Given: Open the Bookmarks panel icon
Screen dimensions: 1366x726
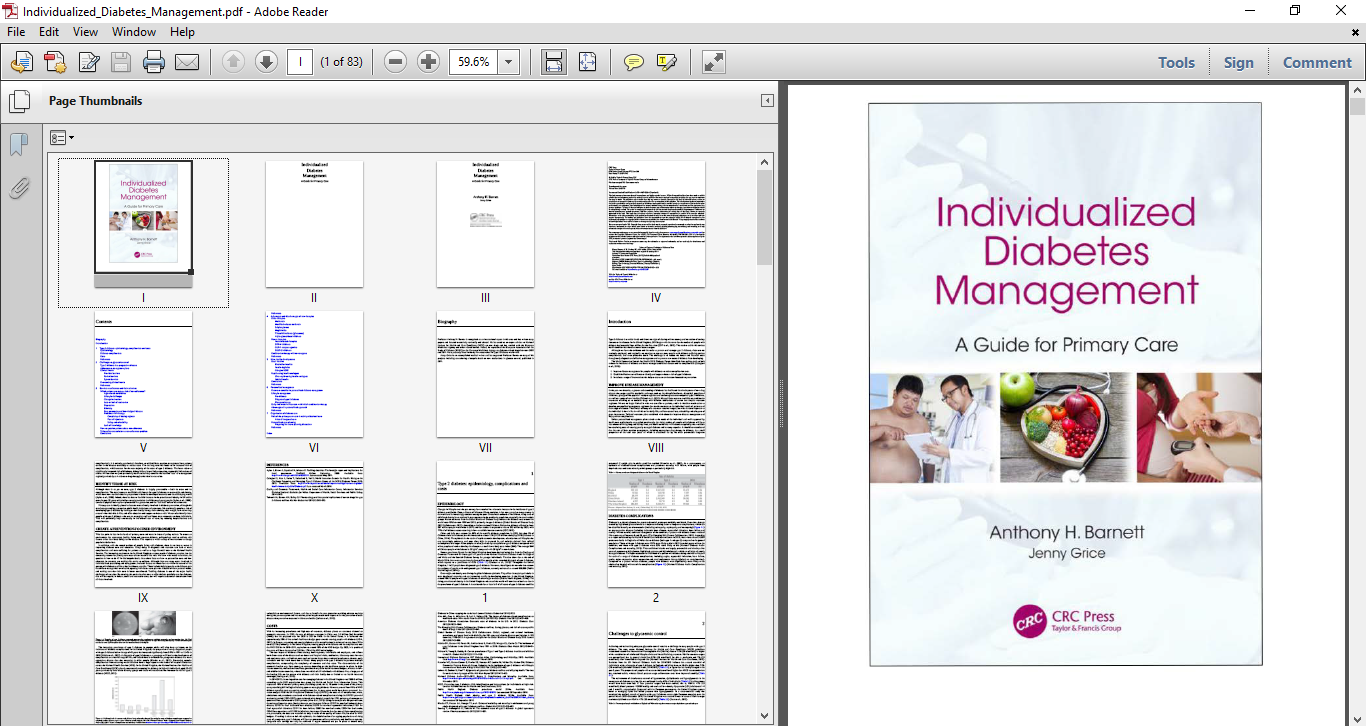Looking at the screenshot, I should [x=19, y=145].
